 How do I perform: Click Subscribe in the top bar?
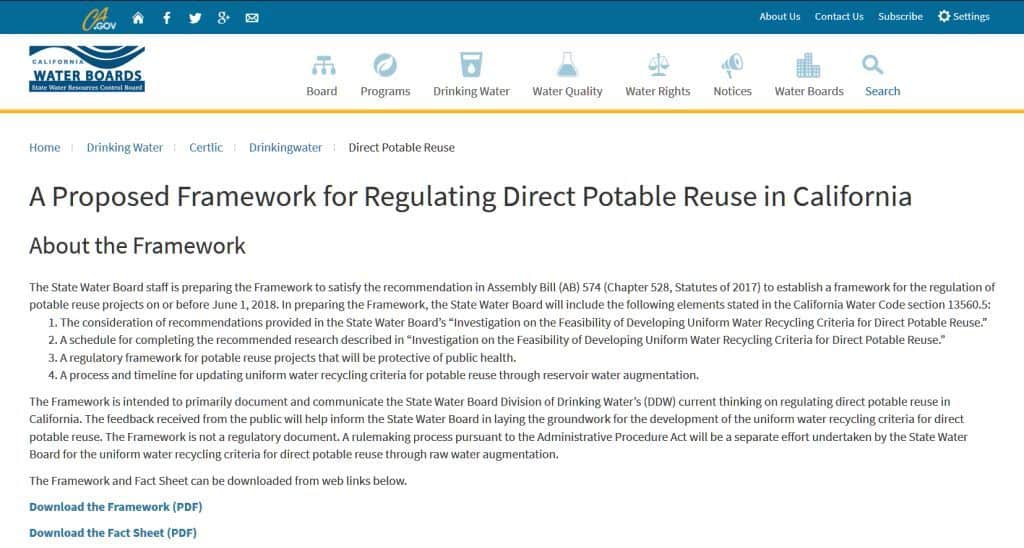pyautogui.click(x=900, y=17)
